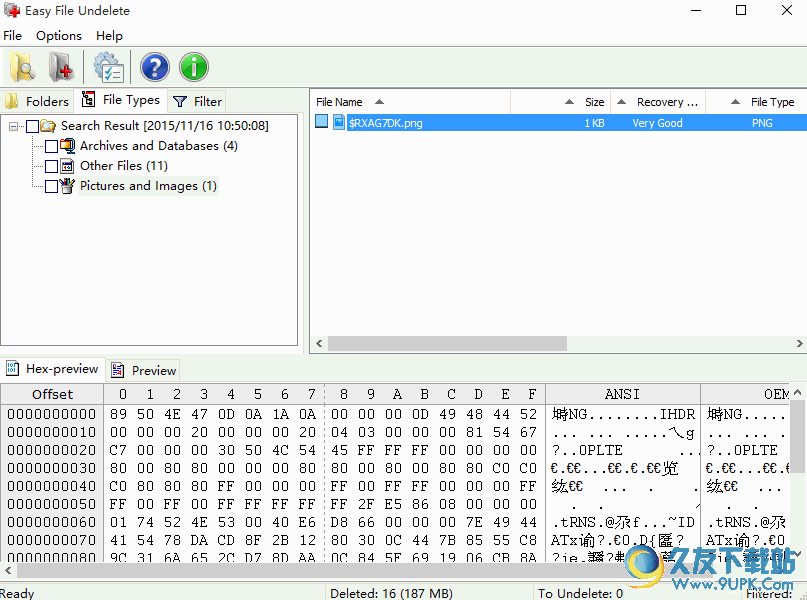The width and height of the screenshot is (807, 600).
Task: Switch to the File Types tab
Action: click(121, 100)
